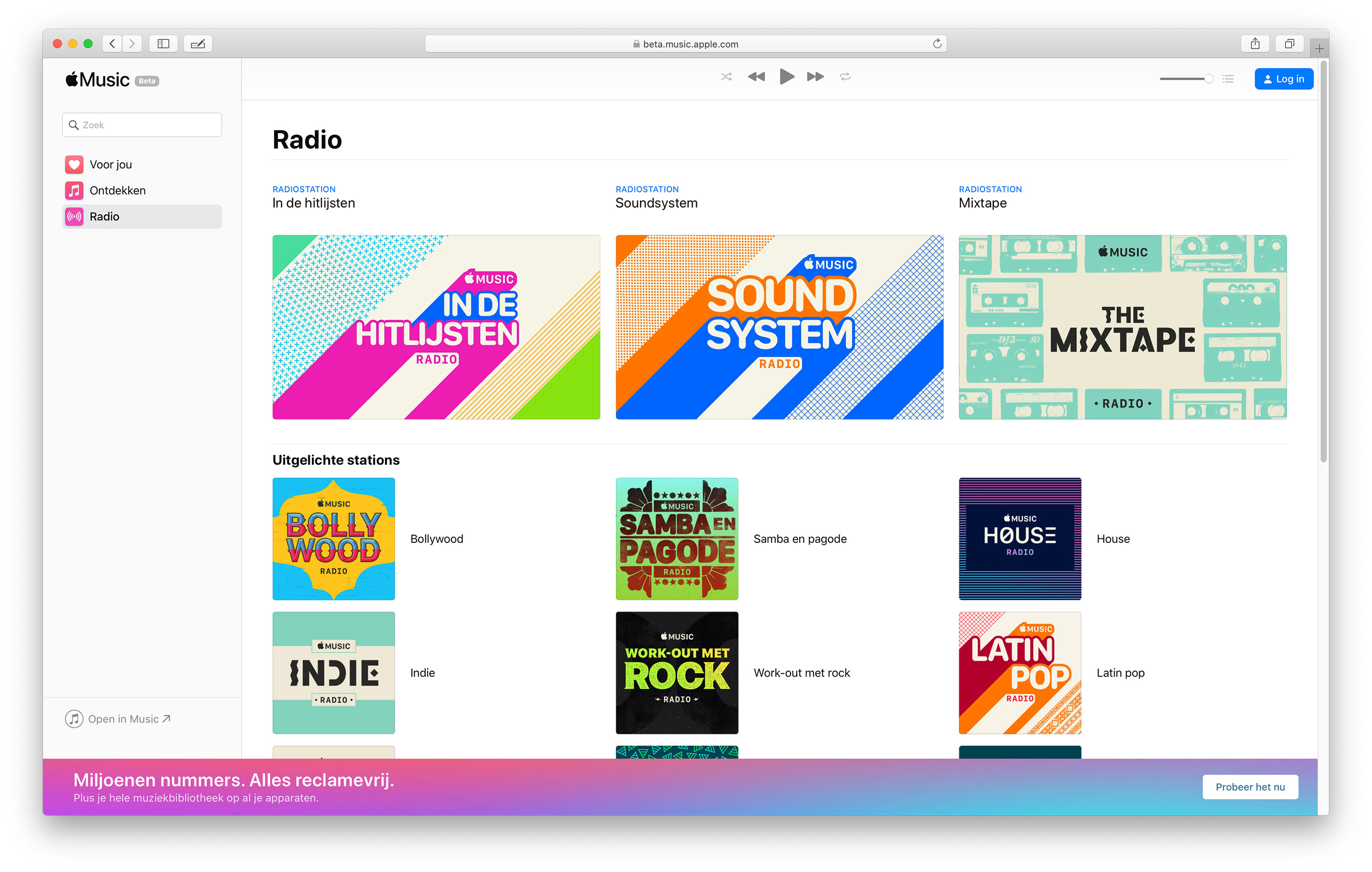Screen dimensions: 1372x872
Task: Select Radio in the sidebar
Action: 142,216
